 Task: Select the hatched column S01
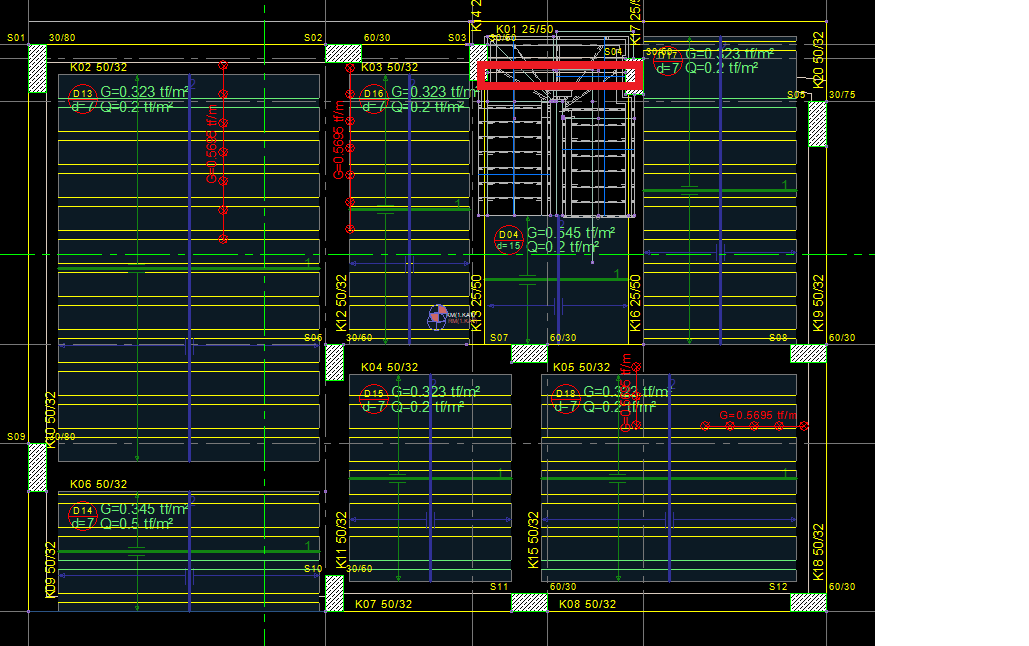click(37, 69)
